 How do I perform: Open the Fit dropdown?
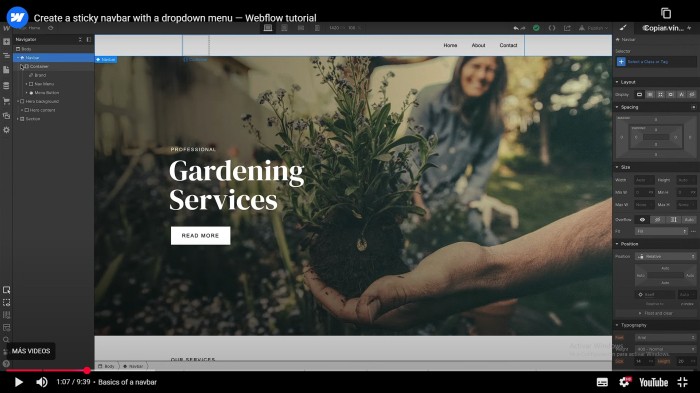coord(661,231)
